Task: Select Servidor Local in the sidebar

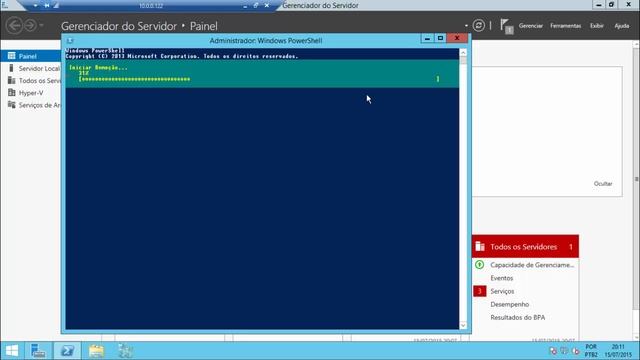Action: [31, 68]
